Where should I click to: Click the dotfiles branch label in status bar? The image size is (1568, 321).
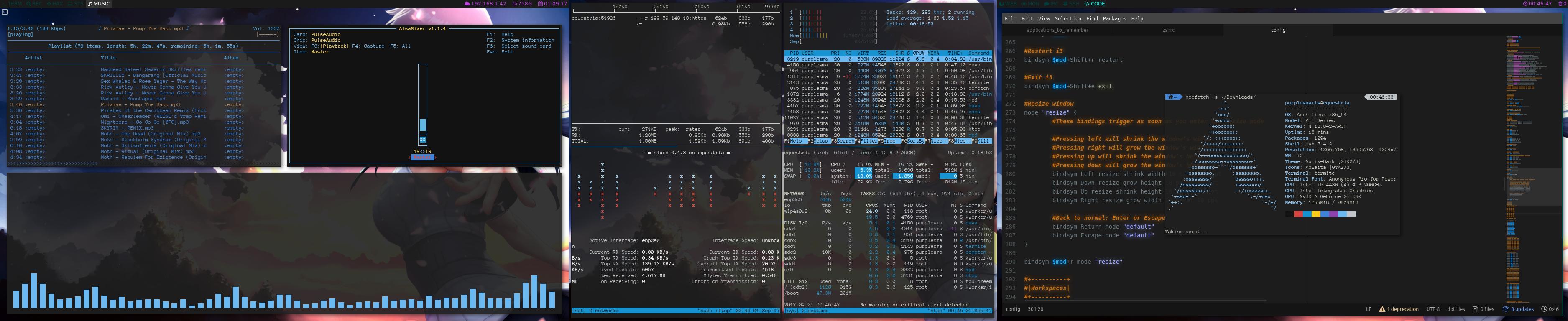(x=1456, y=309)
